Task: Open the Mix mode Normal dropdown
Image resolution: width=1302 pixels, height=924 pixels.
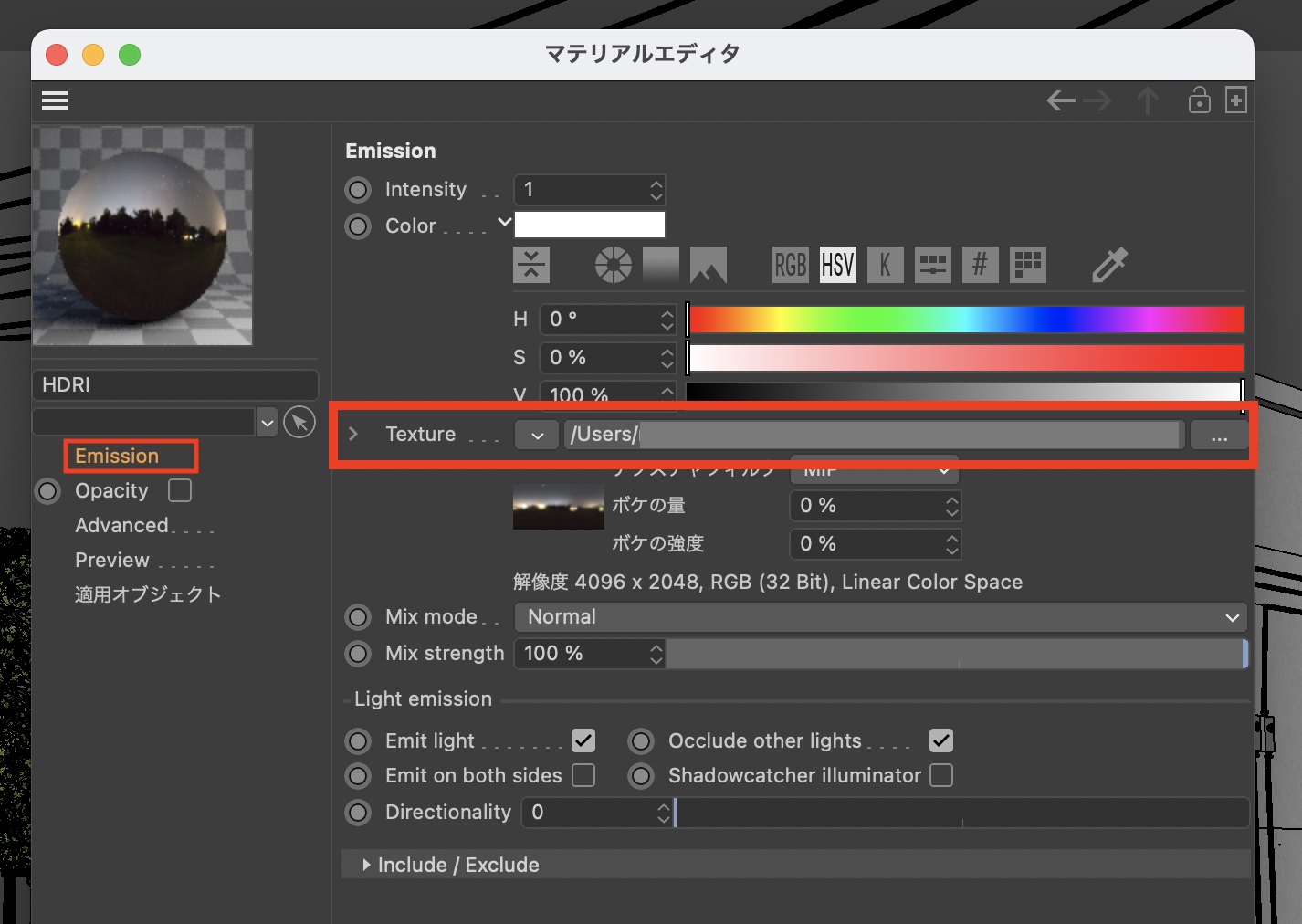Action: [880, 617]
